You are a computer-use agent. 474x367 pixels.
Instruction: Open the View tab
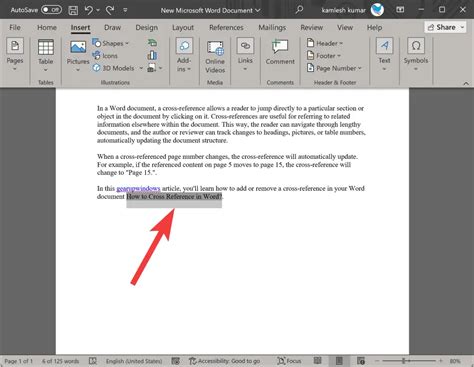pos(345,27)
